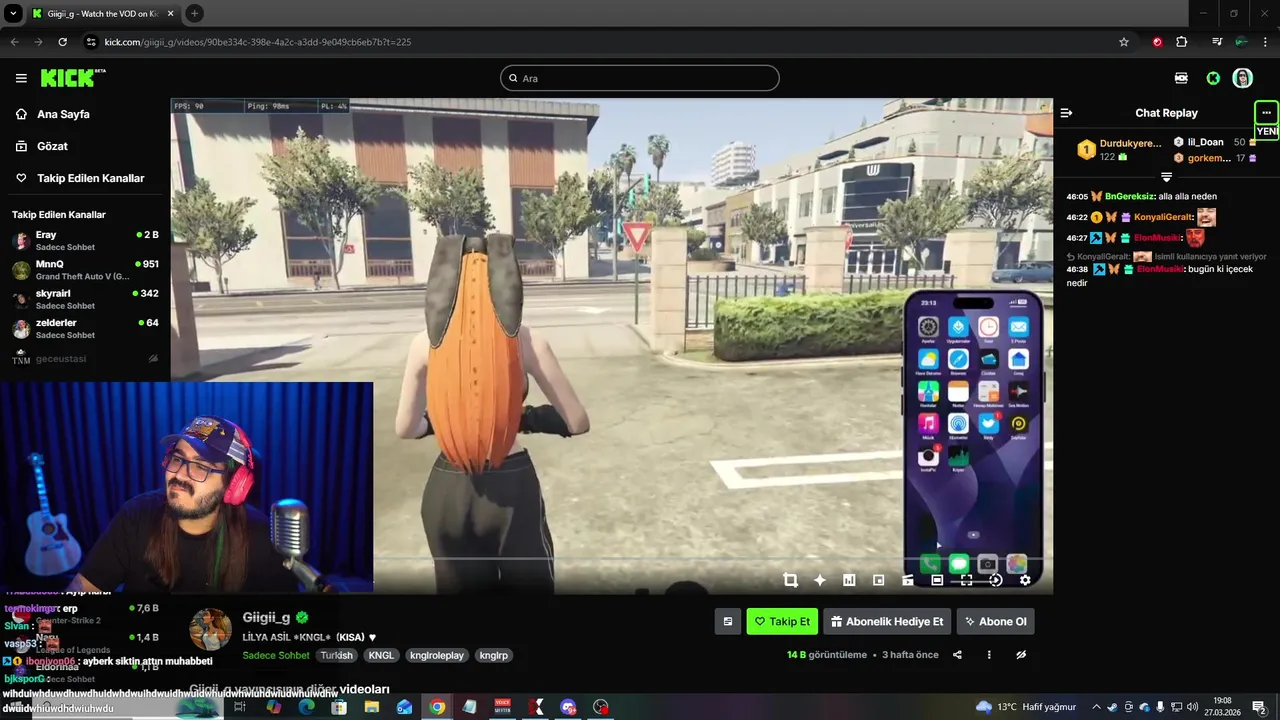The width and height of the screenshot is (1280, 720).
Task: Open MnnQ's channel in sidebar
Action: (x=85, y=270)
